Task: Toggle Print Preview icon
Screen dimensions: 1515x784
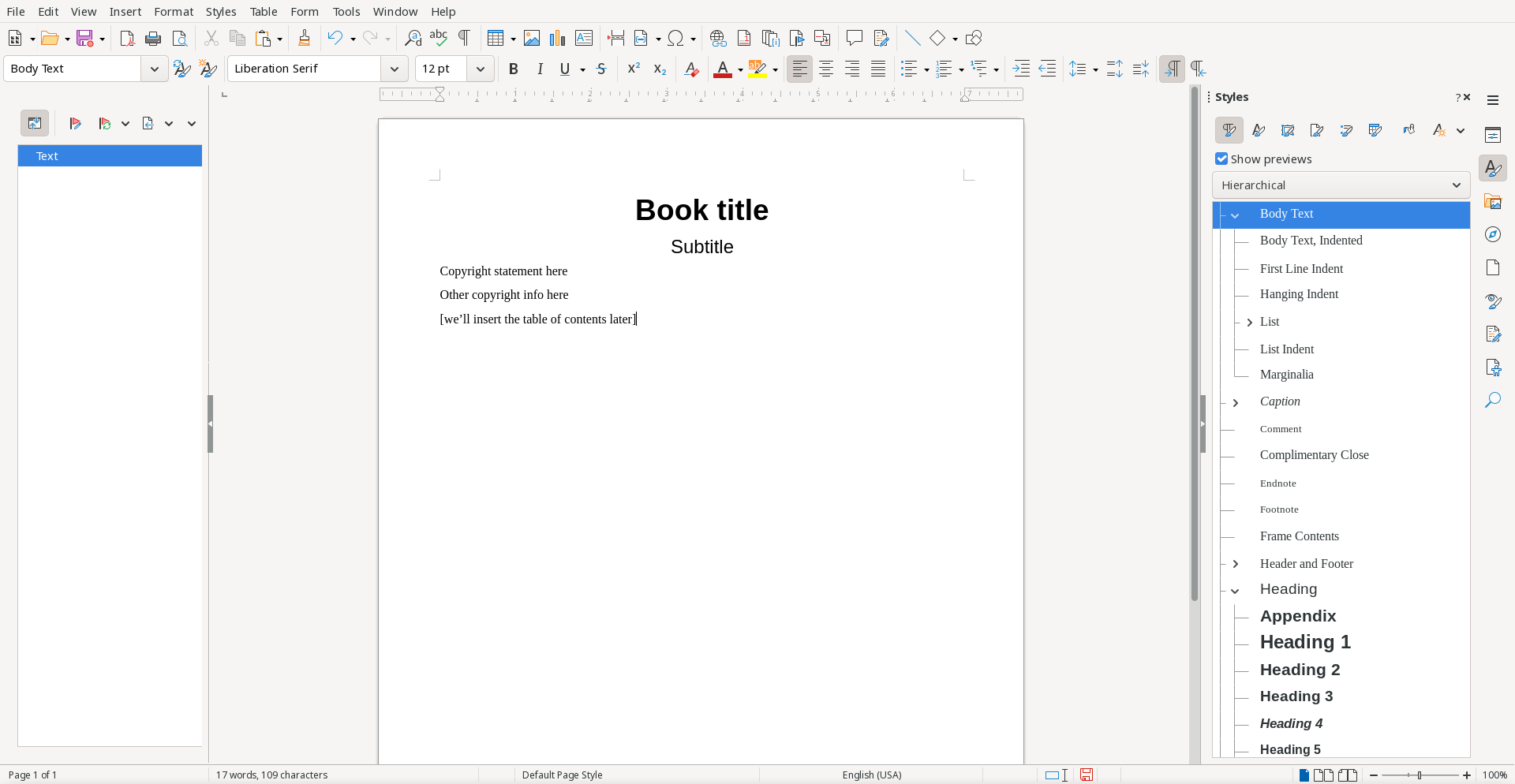Action: tap(180, 38)
